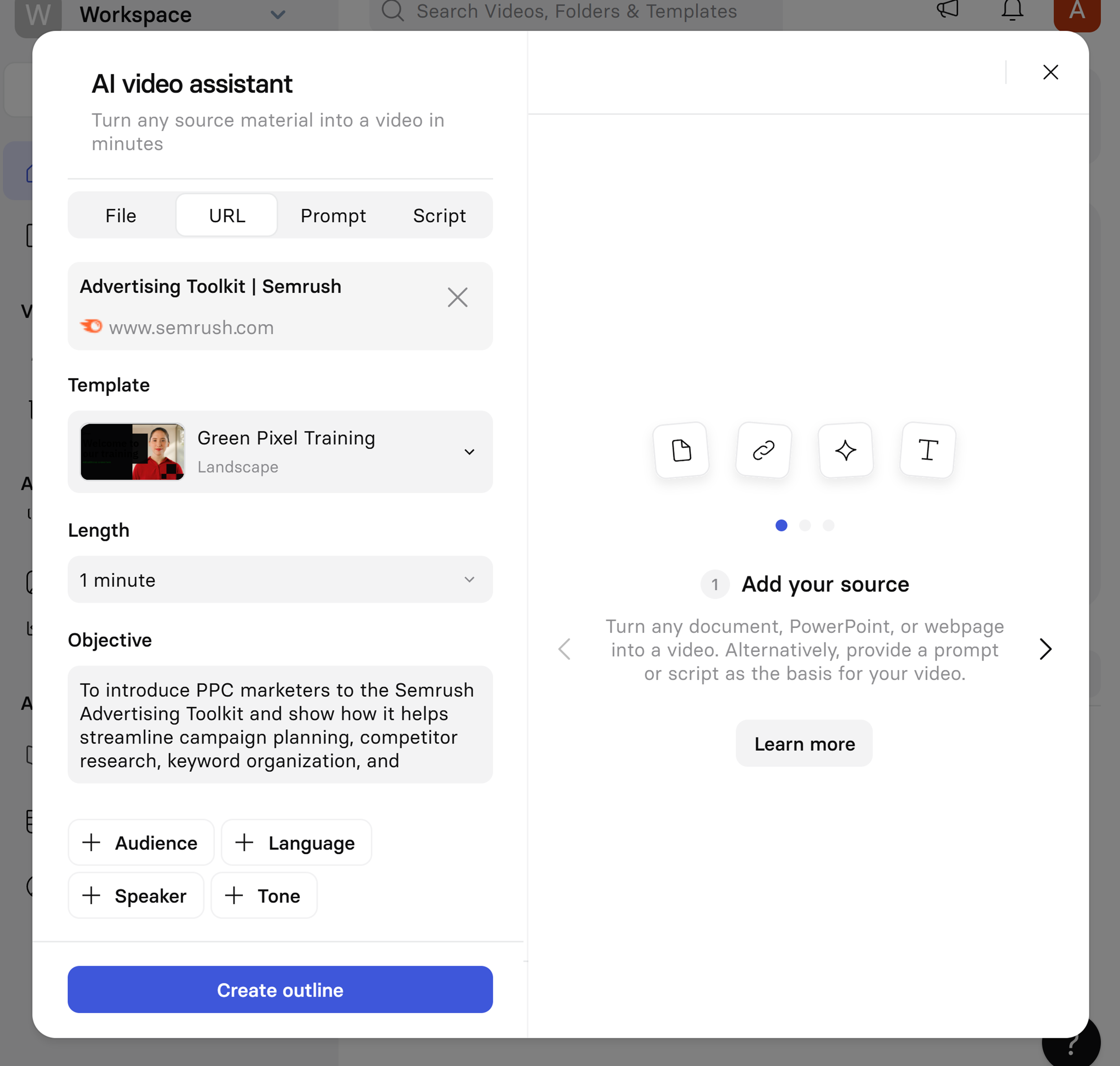Switch to the Script tab
The width and height of the screenshot is (1120, 1066).
tap(439, 215)
